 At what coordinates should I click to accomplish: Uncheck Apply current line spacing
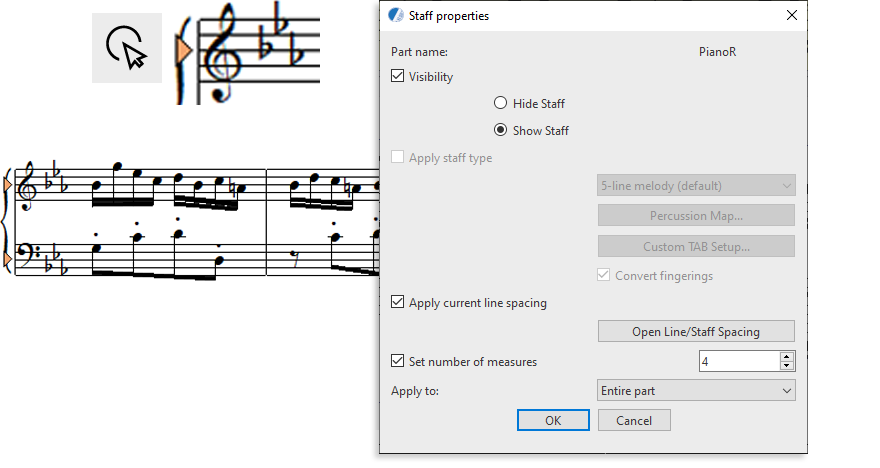click(x=397, y=302)
